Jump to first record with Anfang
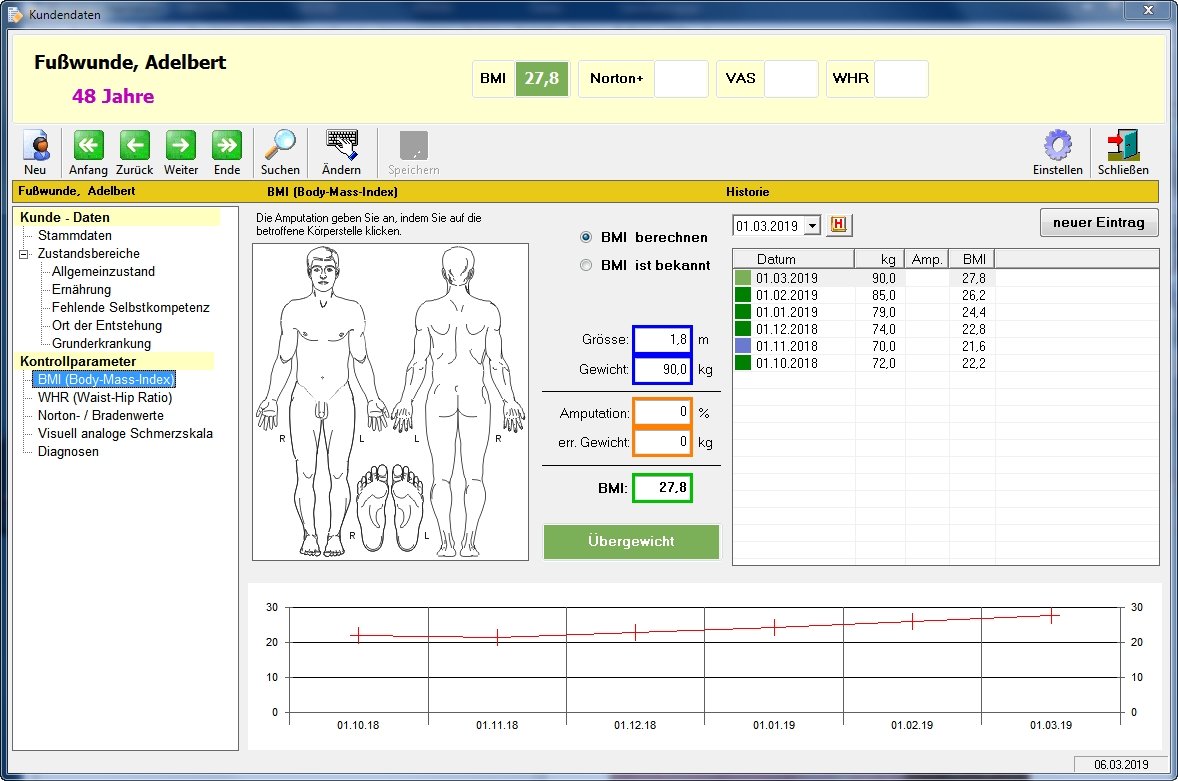This screenshot has width=1178, height=781. pos(88,146)
